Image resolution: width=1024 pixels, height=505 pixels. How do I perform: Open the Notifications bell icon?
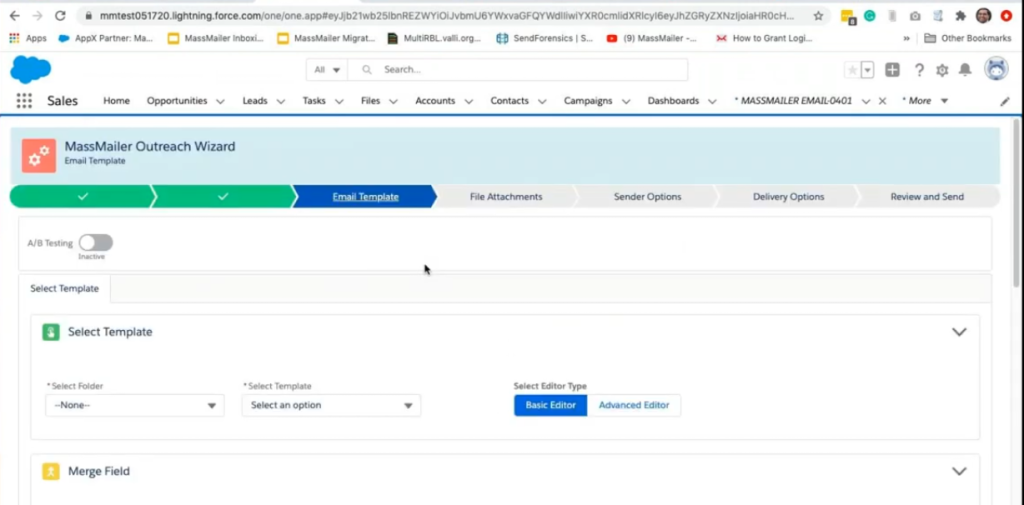pos(965,70)
